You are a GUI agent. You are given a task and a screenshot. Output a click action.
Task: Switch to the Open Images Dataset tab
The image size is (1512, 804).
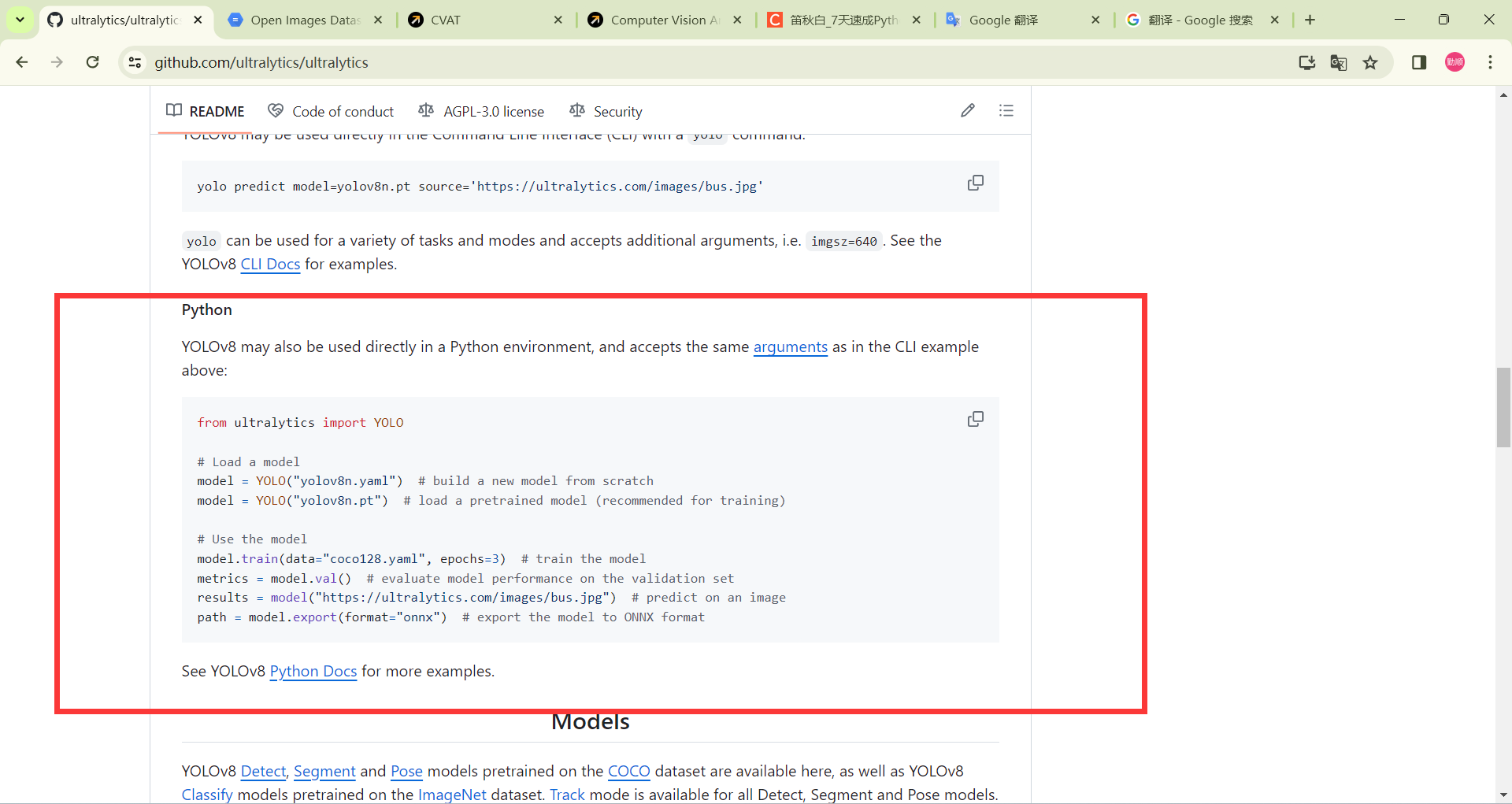[x=305, y=20]
